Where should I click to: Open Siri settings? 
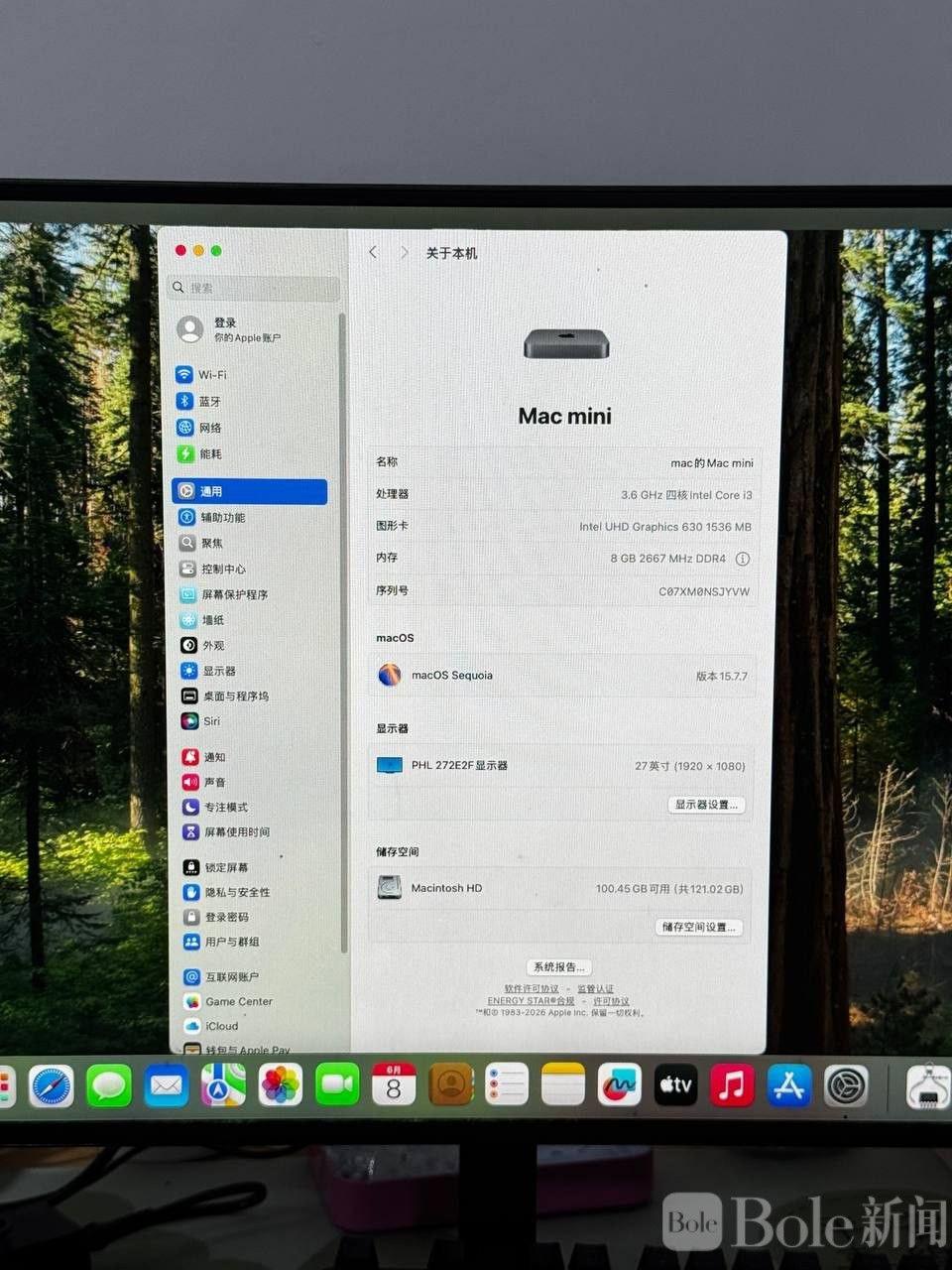[201, 721]
